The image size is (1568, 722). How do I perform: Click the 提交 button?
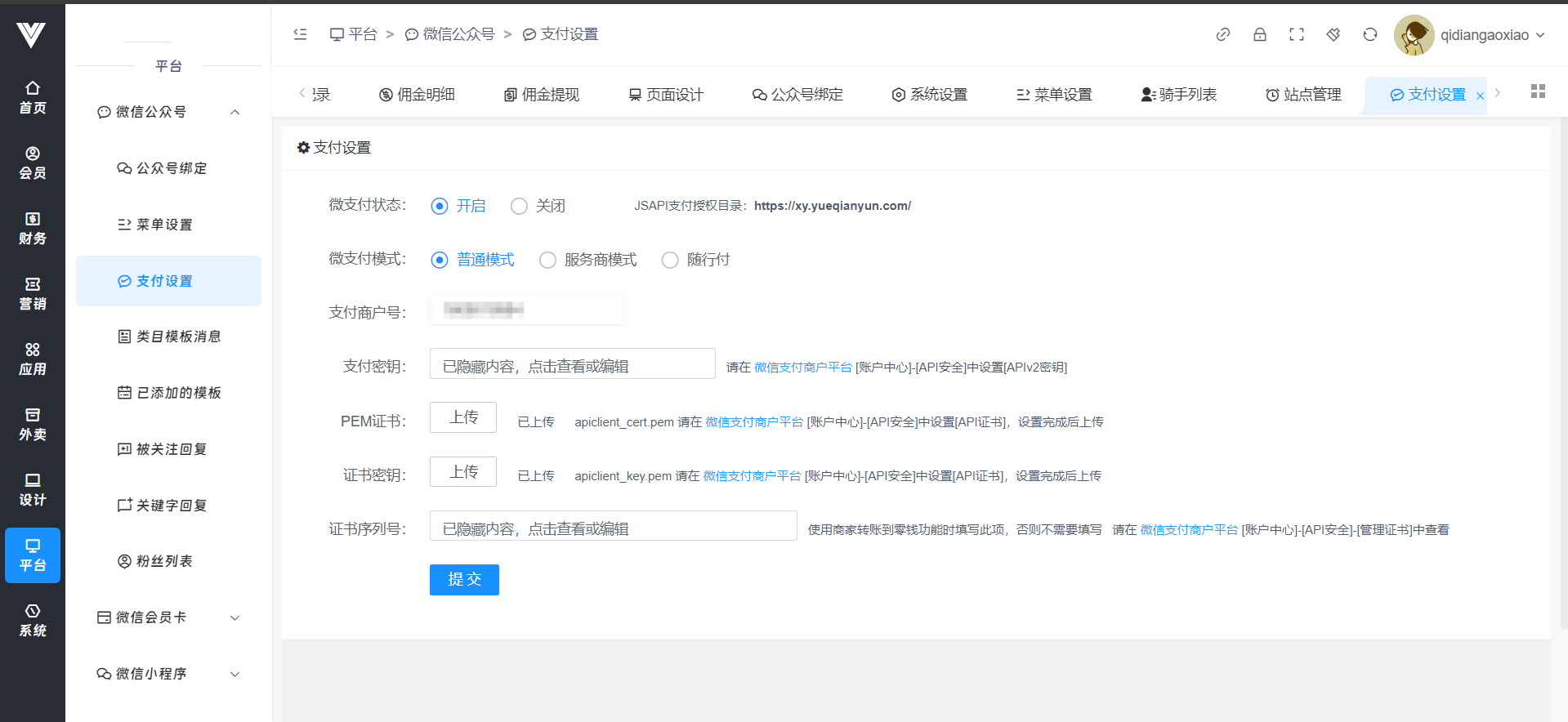[464, 580]
